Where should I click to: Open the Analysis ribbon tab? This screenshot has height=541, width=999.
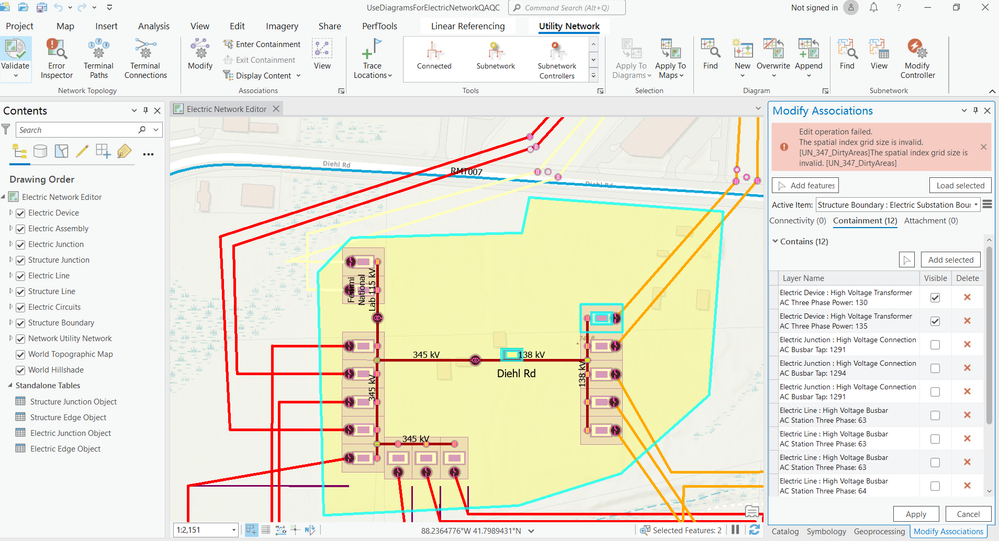(154, 26)
